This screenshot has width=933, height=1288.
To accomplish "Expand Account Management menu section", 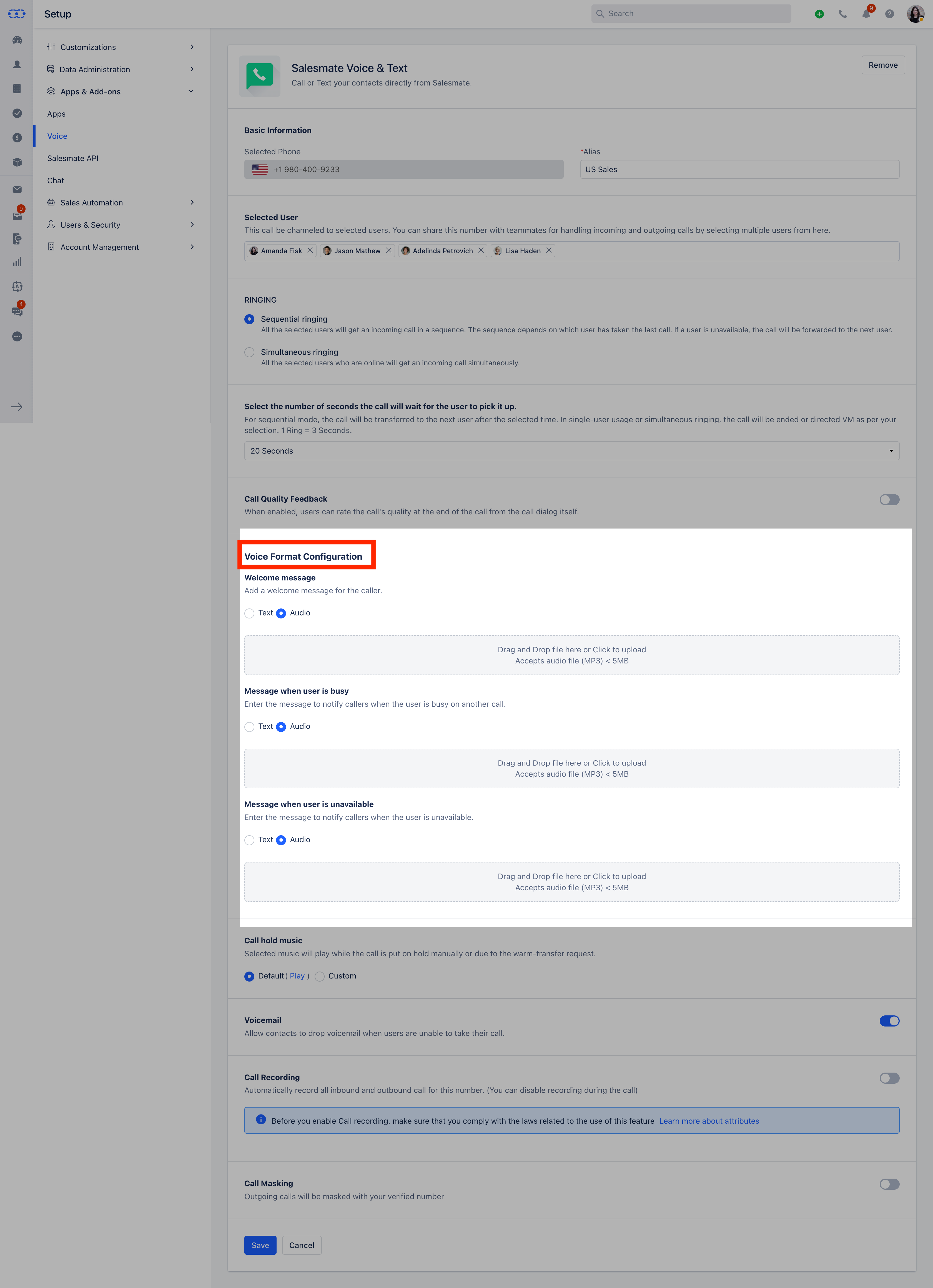I will [121, 247].
